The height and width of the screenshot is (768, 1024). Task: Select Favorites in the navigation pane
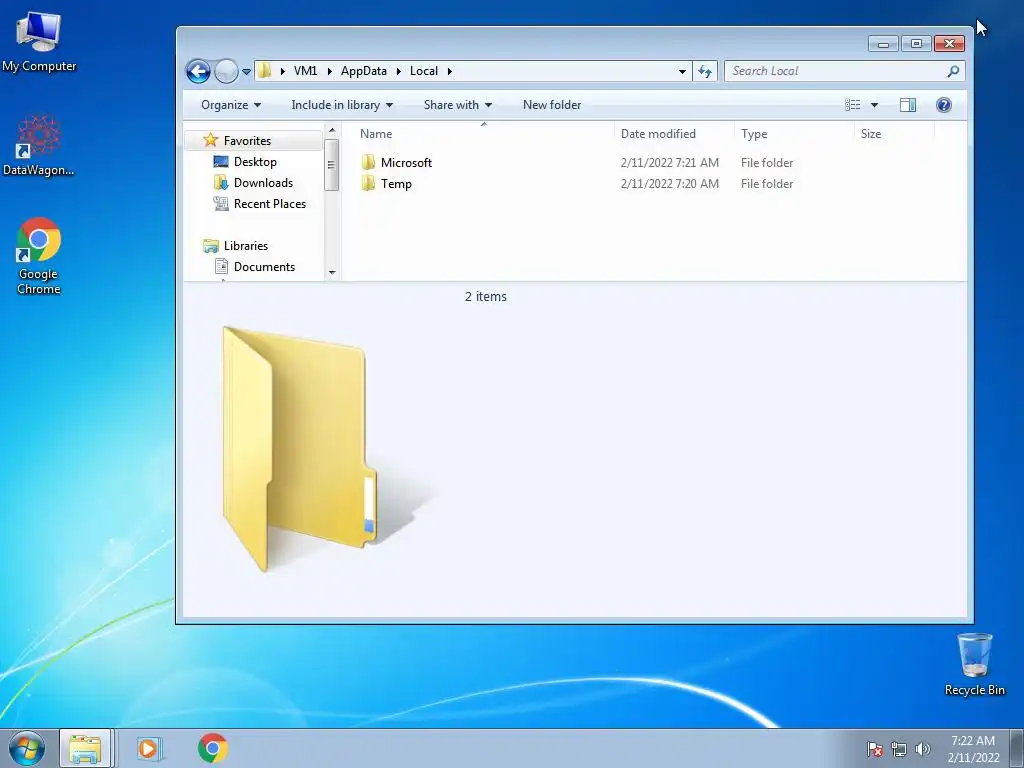click(x=247, y=140)
